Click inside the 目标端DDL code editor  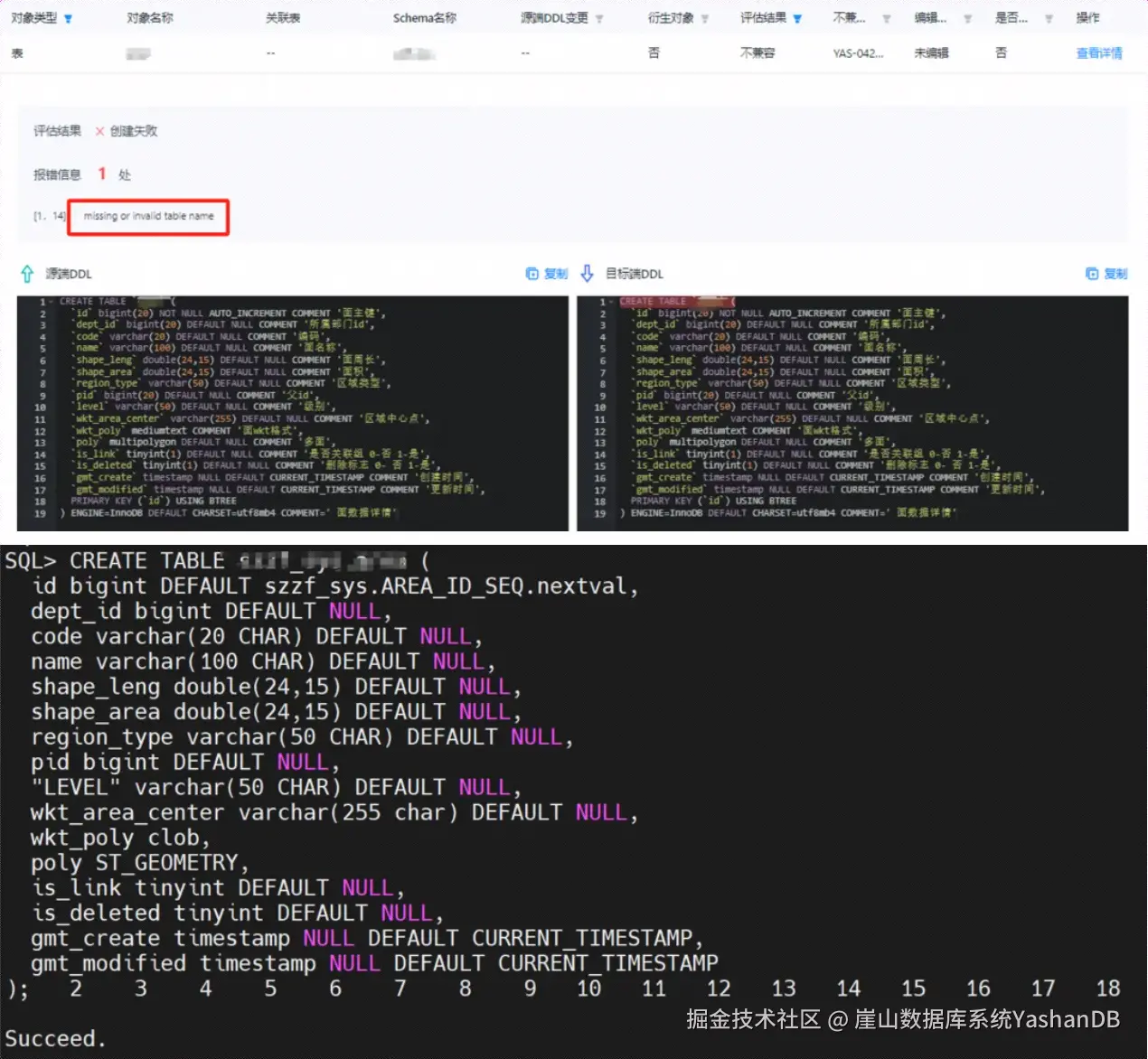pyautogui.click(x=852, y=413)
